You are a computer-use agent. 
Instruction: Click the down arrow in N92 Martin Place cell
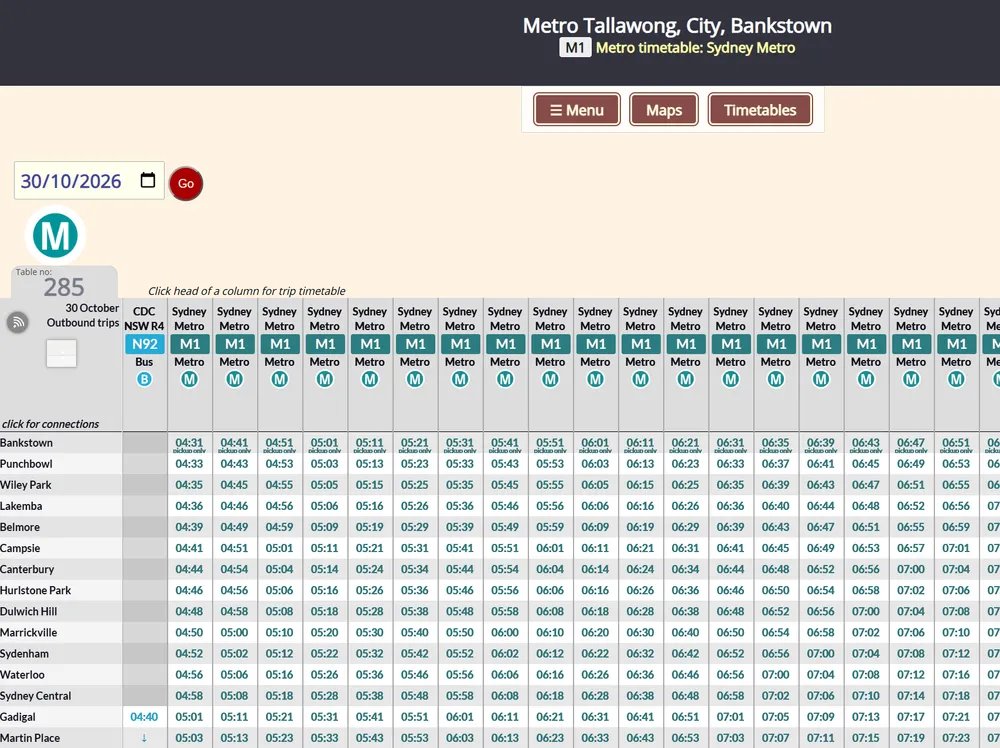point(144,738)
